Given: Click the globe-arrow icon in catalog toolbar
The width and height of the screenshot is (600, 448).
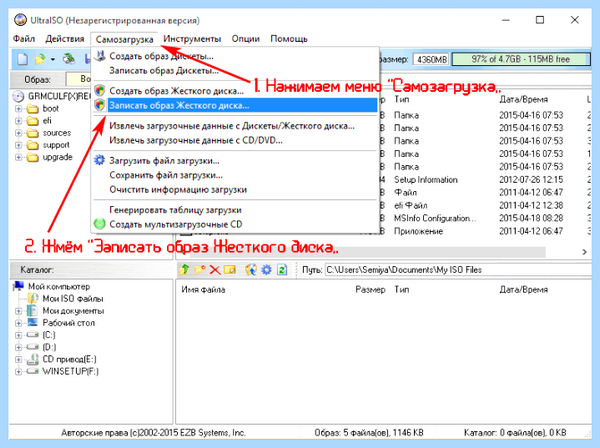Looking at the screenshot, I should tap(251, 270).
